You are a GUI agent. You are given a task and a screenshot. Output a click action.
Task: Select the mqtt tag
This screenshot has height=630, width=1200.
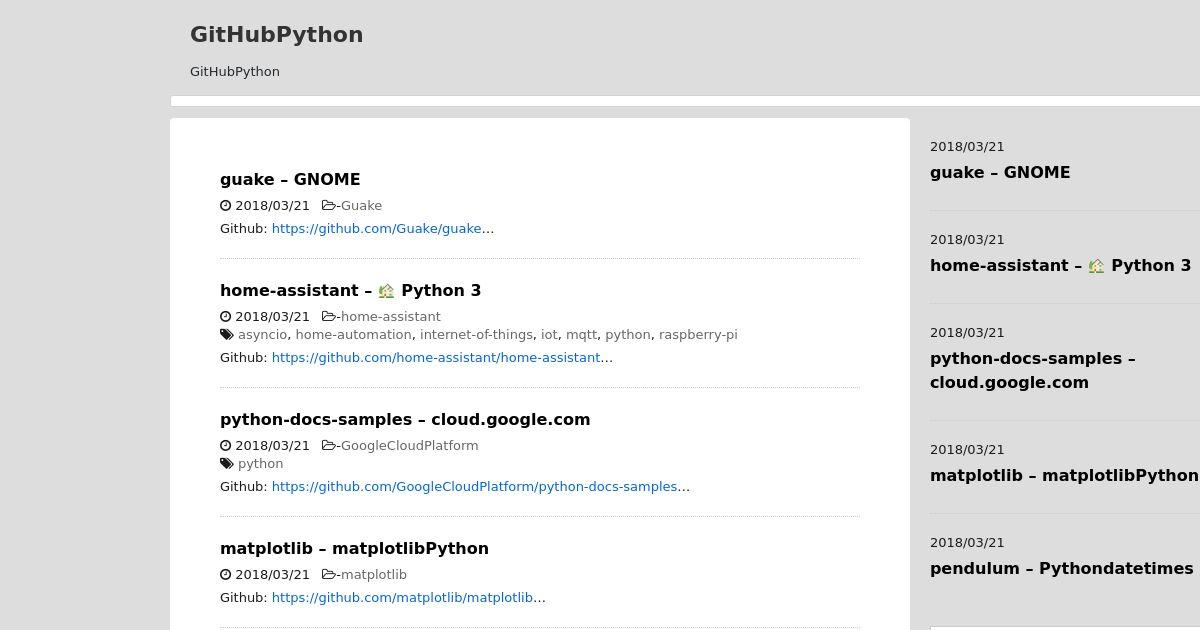(x=581, y=335)
